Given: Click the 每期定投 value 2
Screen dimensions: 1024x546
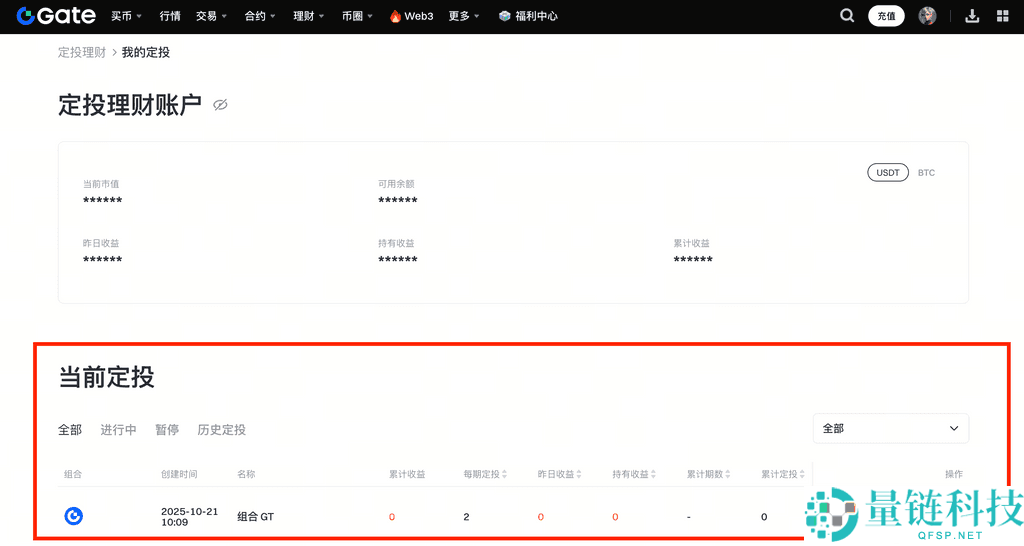Looking at the screenshot, I should point(466,517).
